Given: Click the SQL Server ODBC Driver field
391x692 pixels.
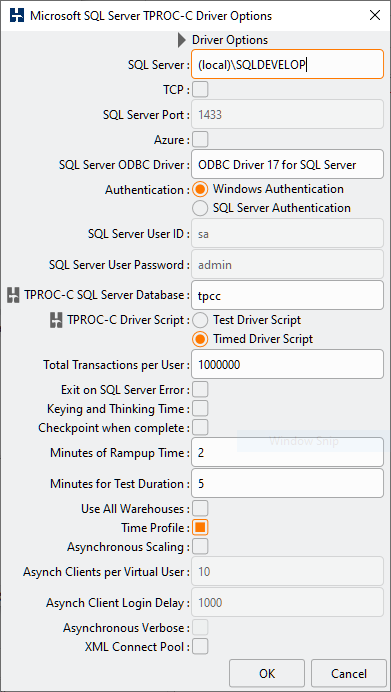Looking at the screenshot, I should tap(288, 165).
